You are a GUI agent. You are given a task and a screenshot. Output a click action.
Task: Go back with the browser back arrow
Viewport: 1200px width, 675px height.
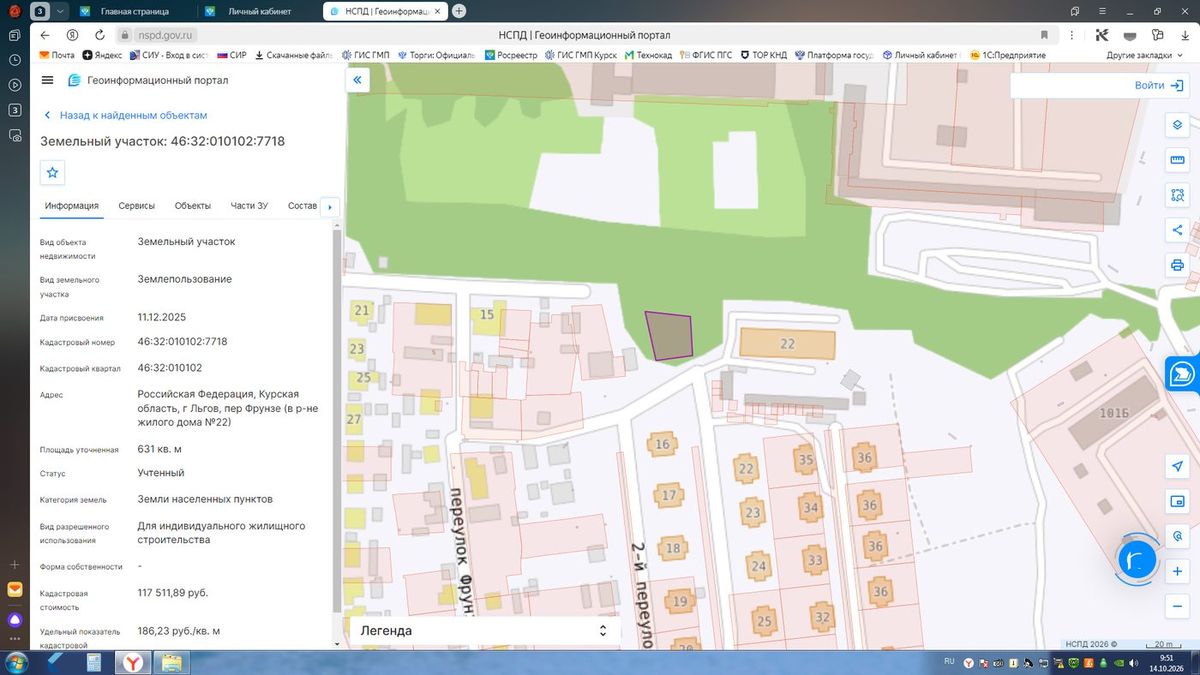pyautogui.click(x=47, y=34)
